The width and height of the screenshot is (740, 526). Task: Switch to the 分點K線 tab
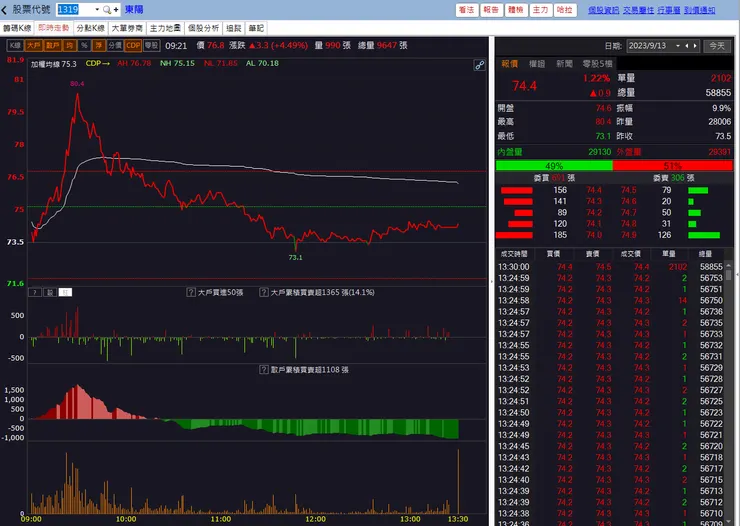[90, 28]
